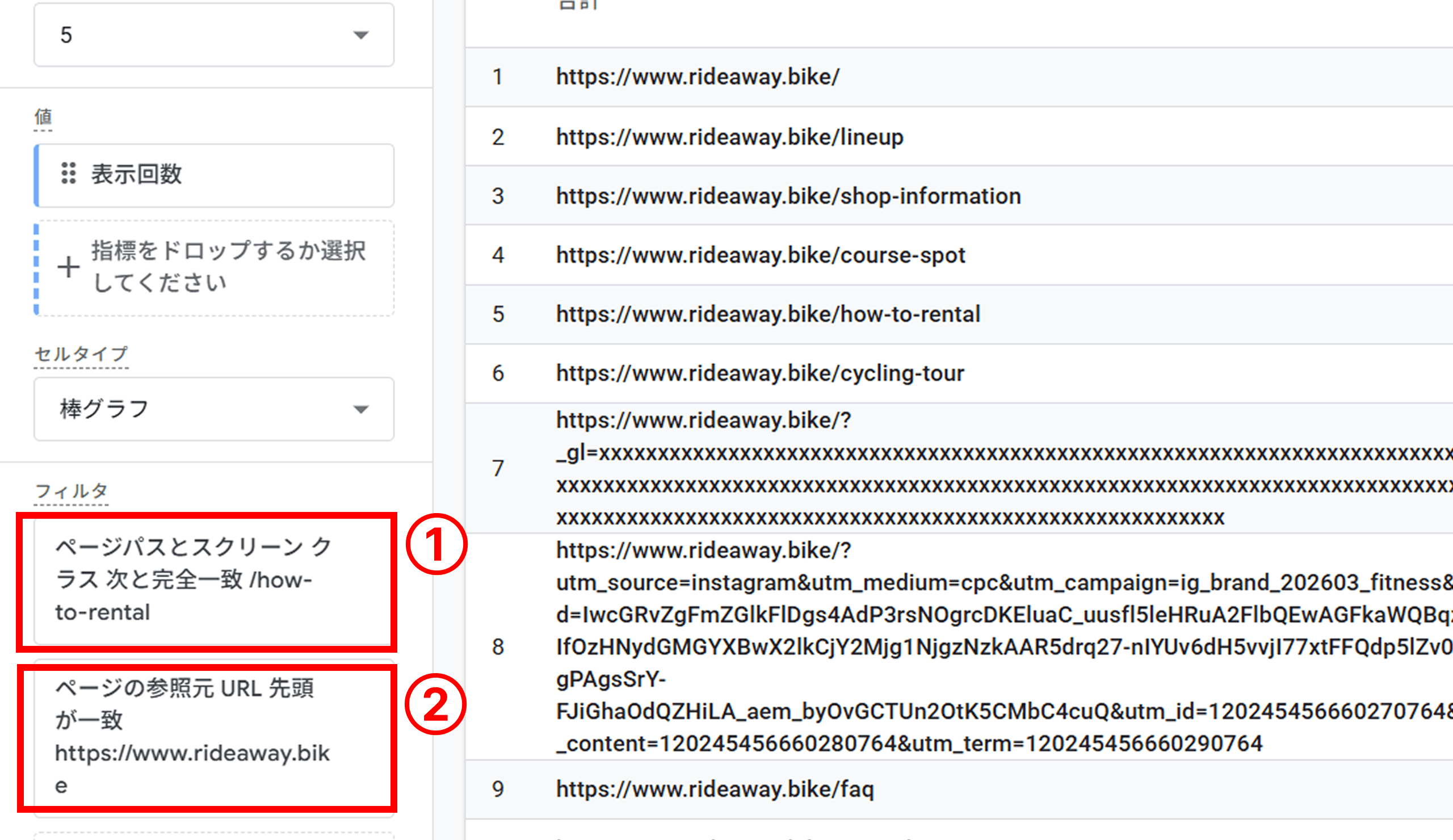Select row ending in shop-information

pos(959,196)
